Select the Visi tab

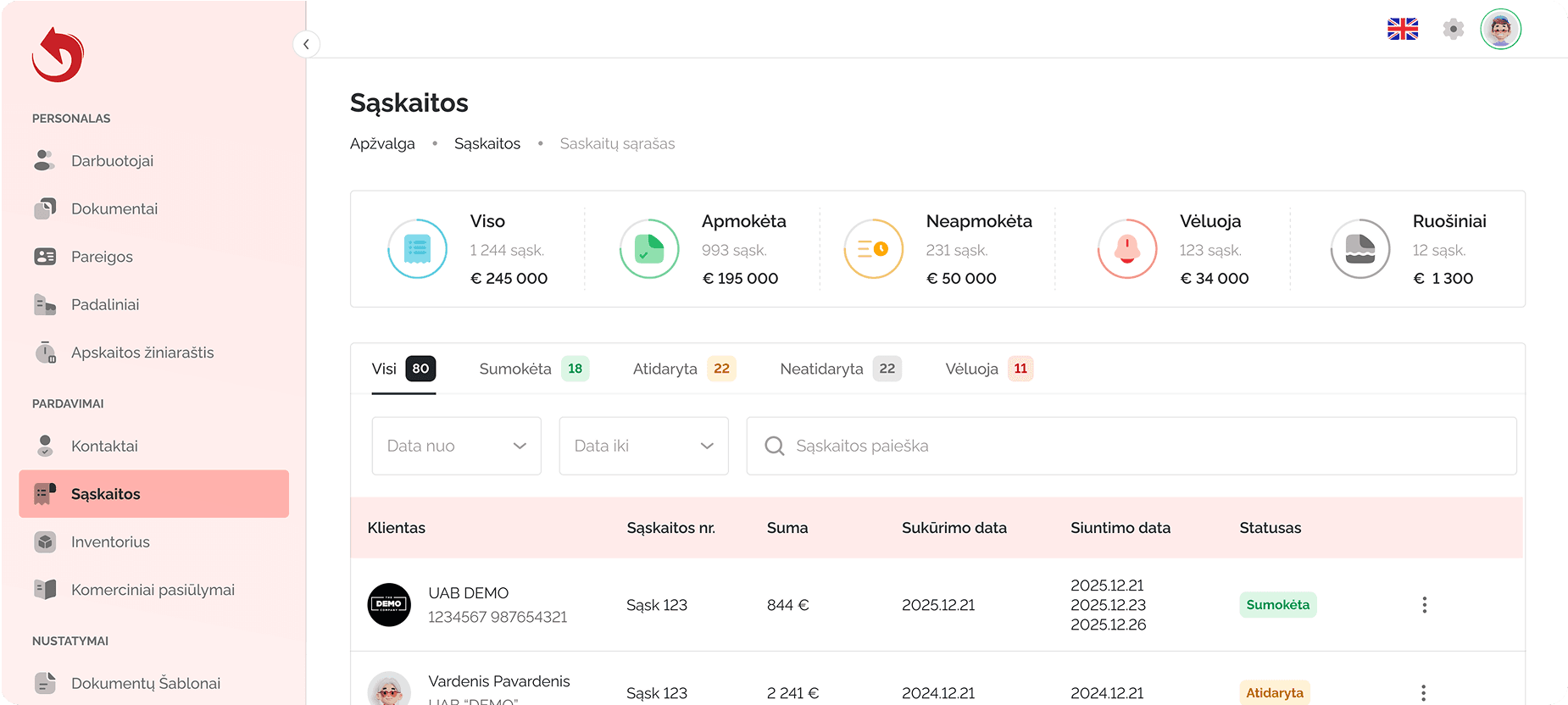403,369
